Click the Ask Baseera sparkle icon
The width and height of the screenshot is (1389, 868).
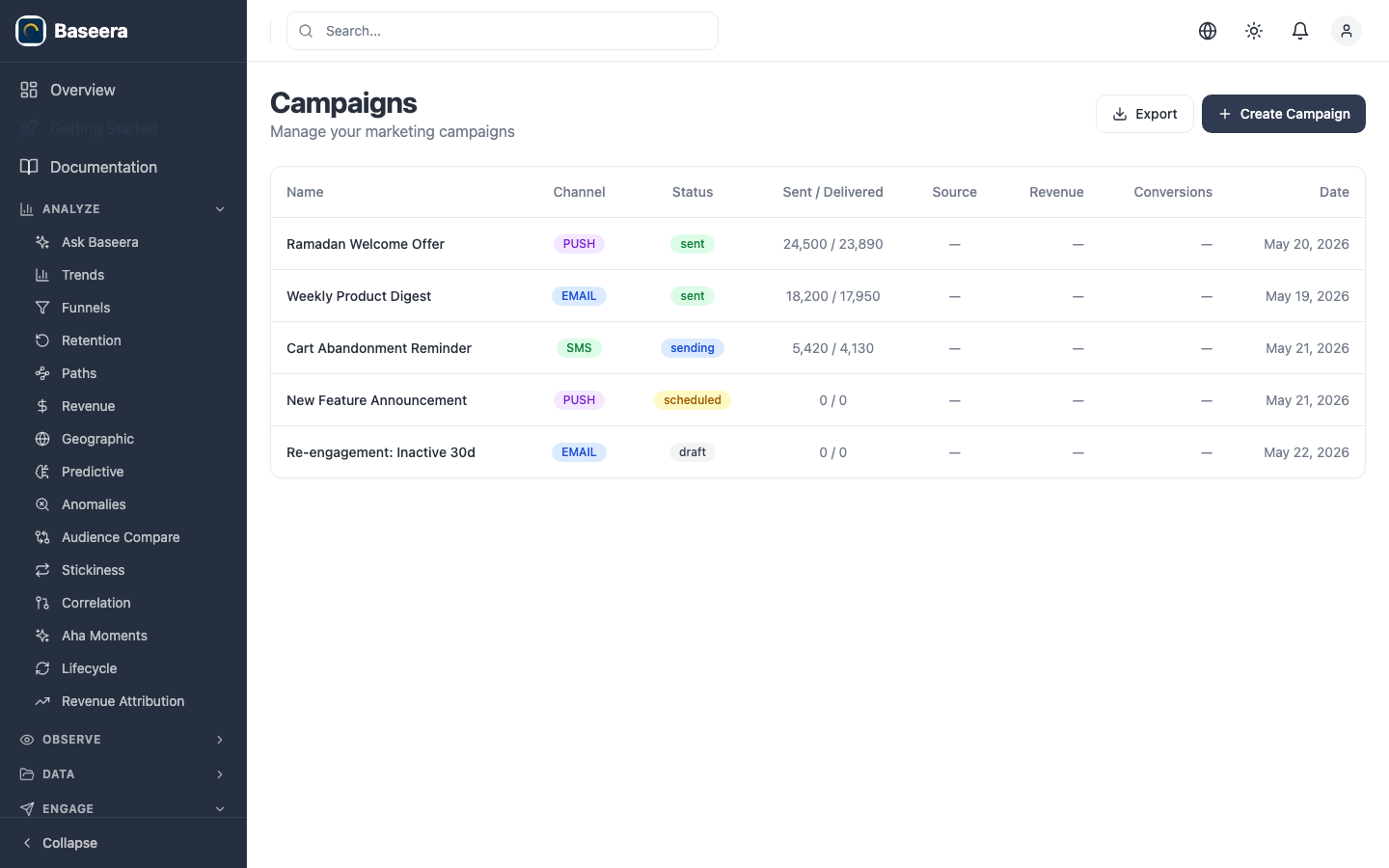(42, 242)
